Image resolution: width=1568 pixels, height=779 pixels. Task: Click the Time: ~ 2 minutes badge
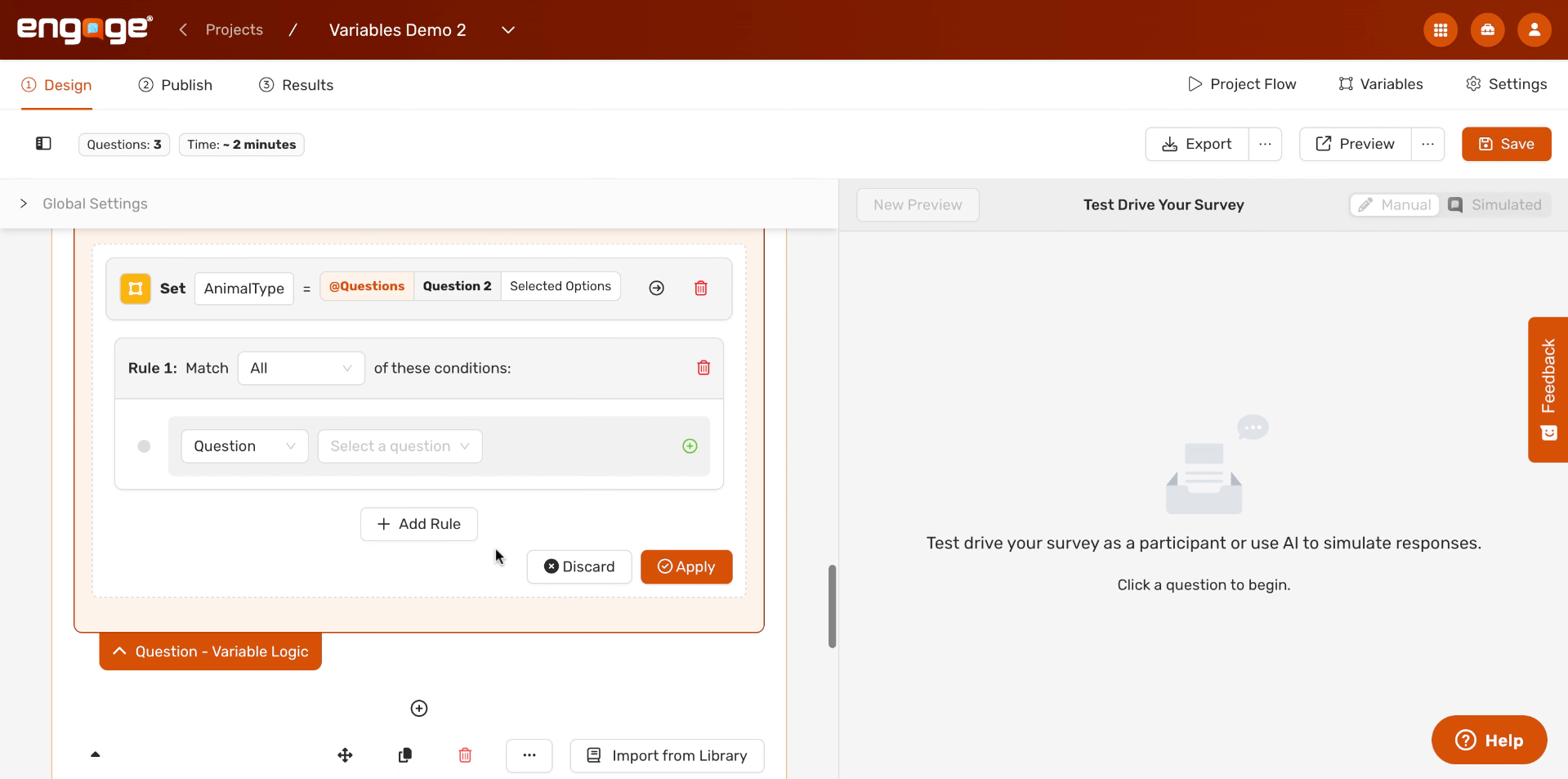click(x=242, y=145)
